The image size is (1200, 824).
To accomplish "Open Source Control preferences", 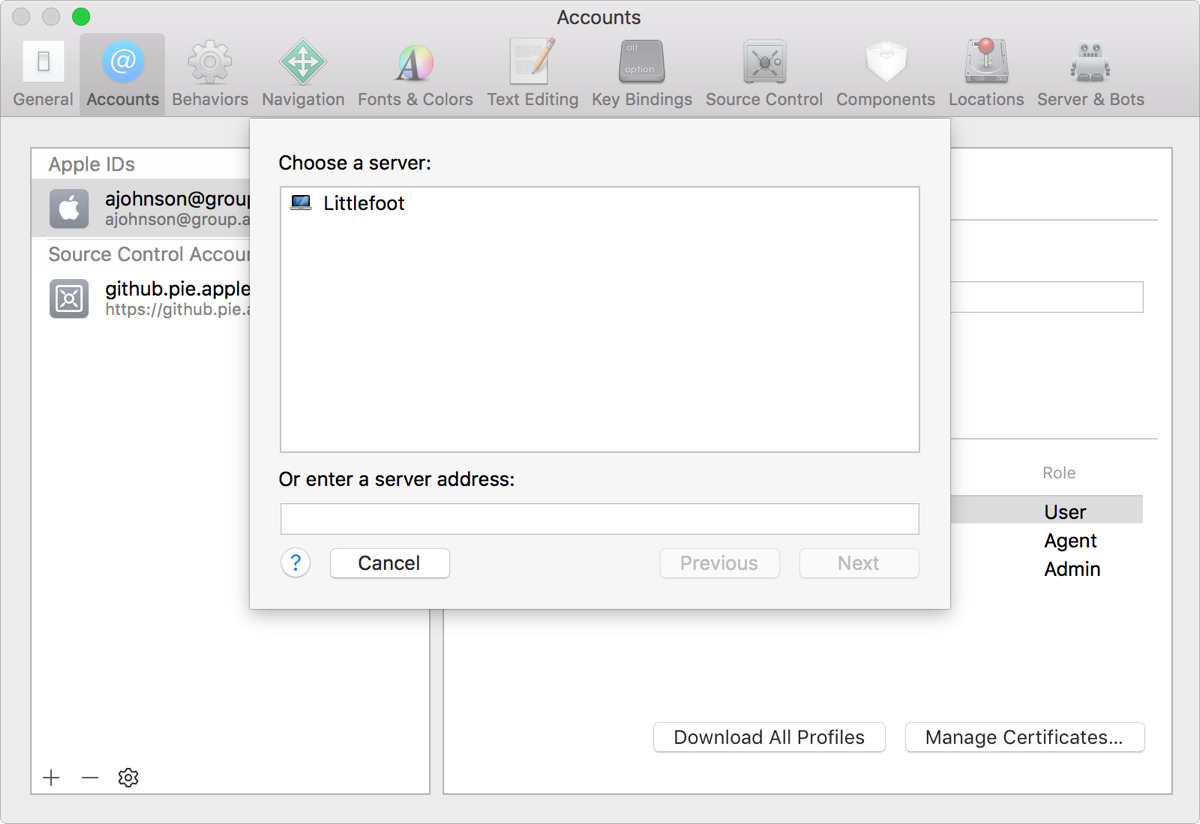I will 764,75.
